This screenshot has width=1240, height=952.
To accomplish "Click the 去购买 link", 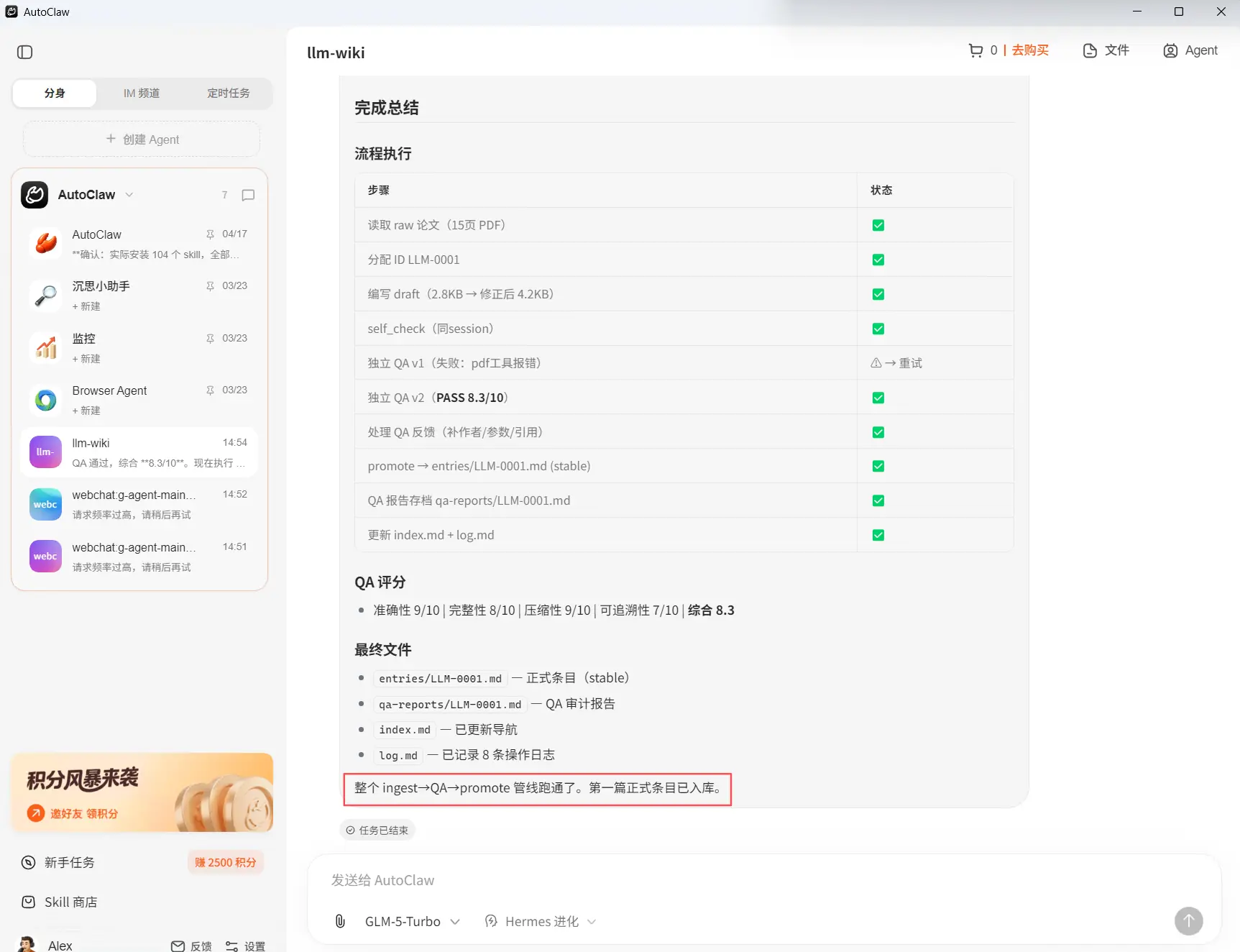I will (x=1030, y=50).
